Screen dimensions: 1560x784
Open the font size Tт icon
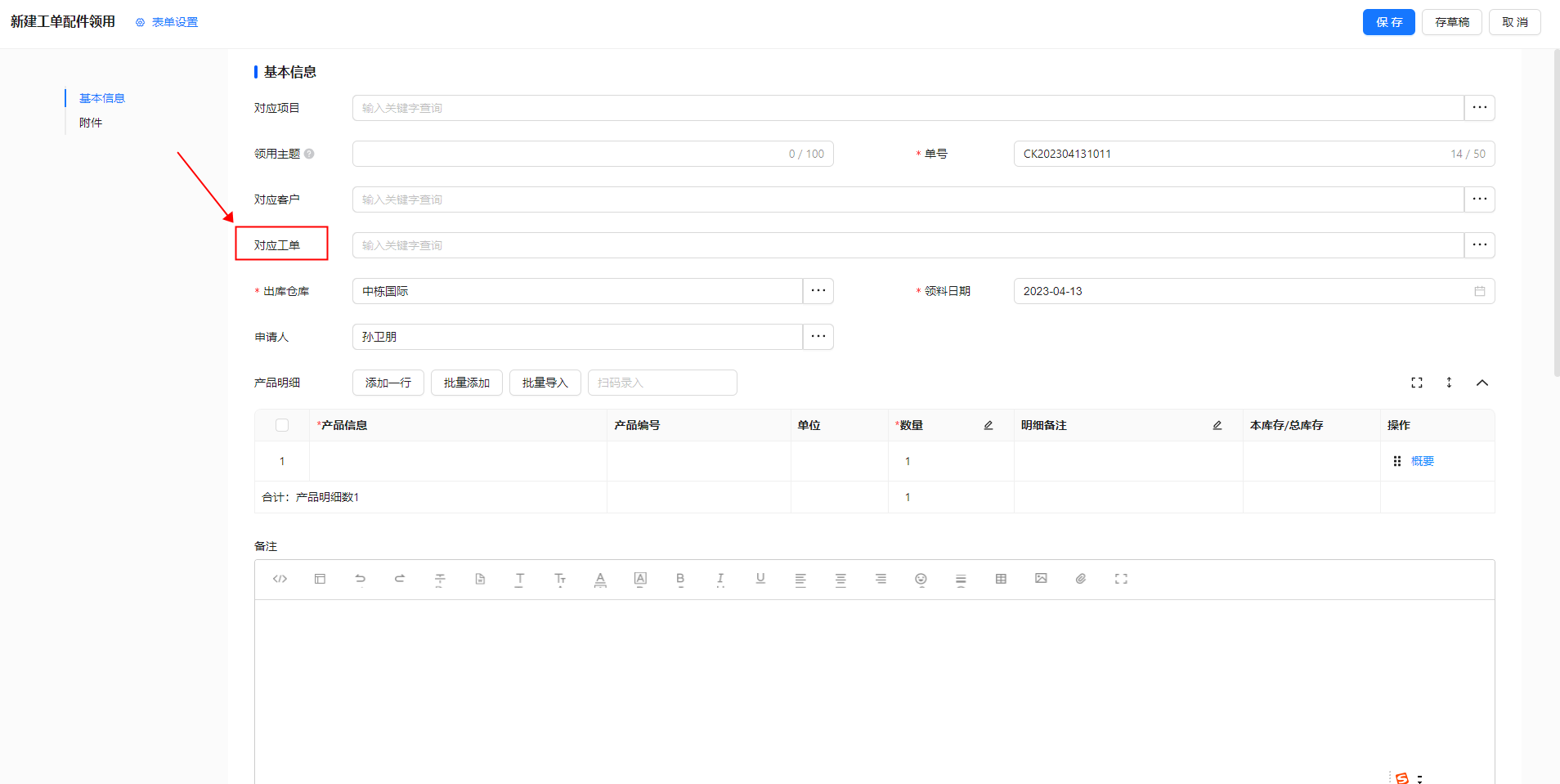tap(560, 579)
